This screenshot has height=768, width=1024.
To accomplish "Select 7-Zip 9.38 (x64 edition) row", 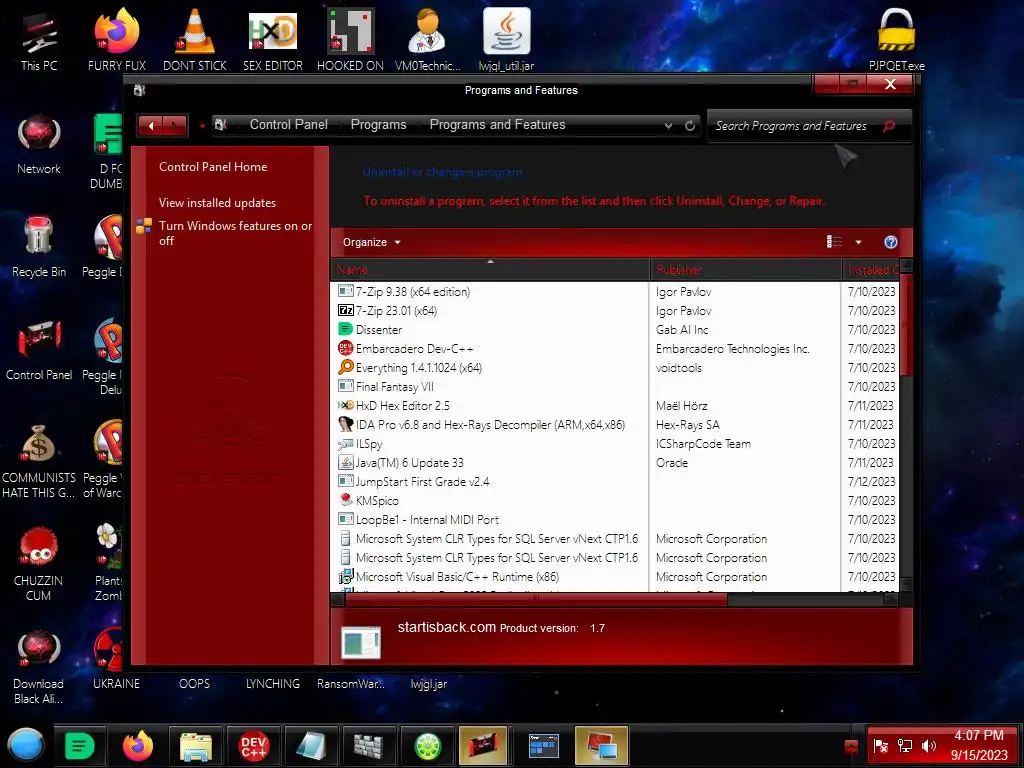I will (615, 292).
